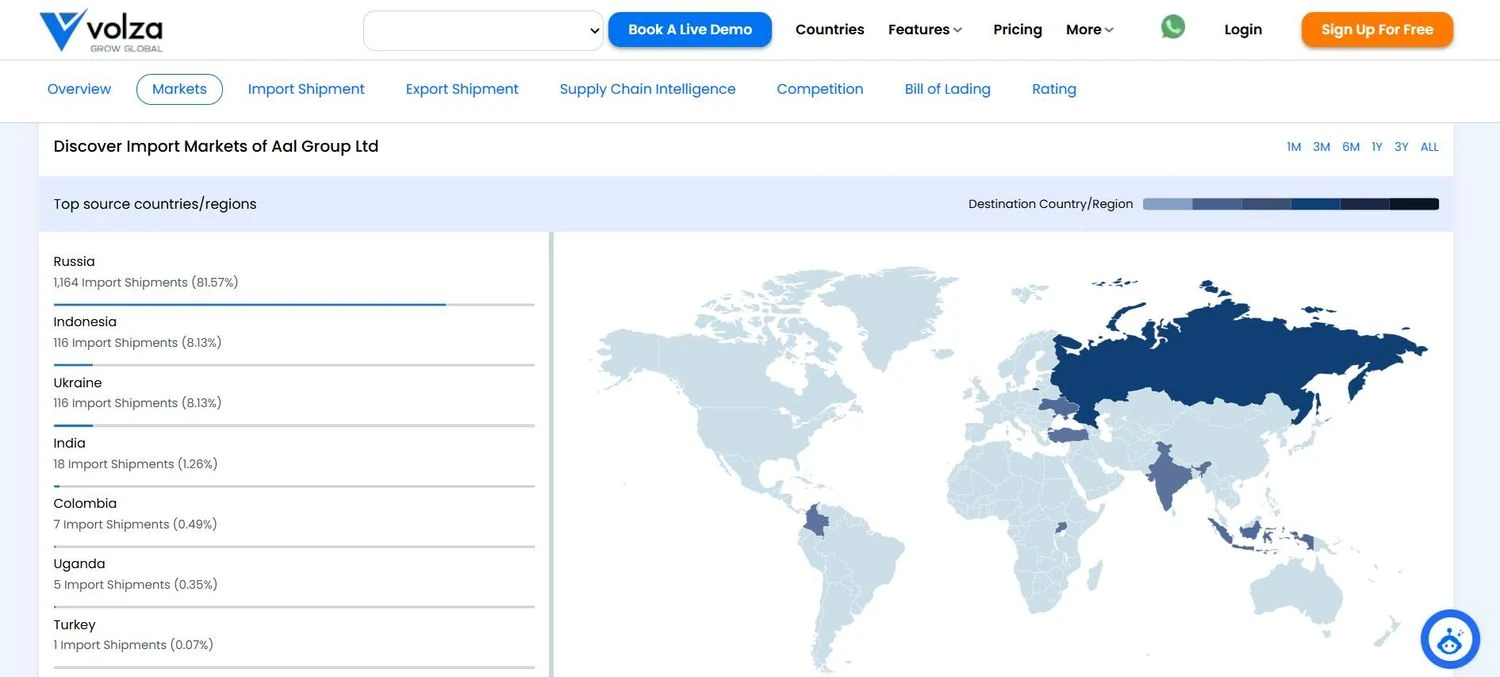The image size is (1500, 677).
Task: Open the search dropdown in the header
Action: point(483,31)
